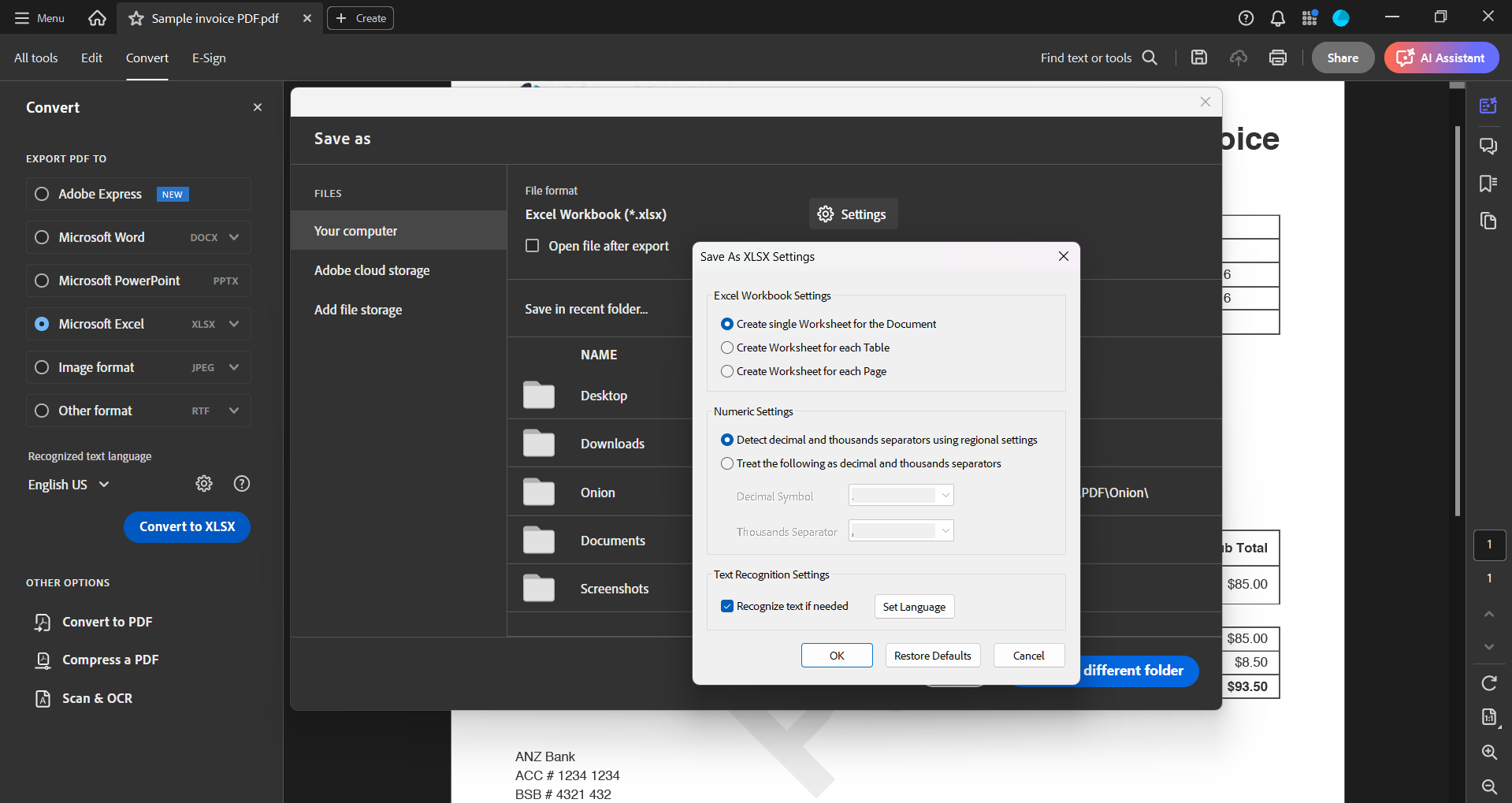Save the document using the save icon
The image size is (1512, 803).
tap(1198, 58)
